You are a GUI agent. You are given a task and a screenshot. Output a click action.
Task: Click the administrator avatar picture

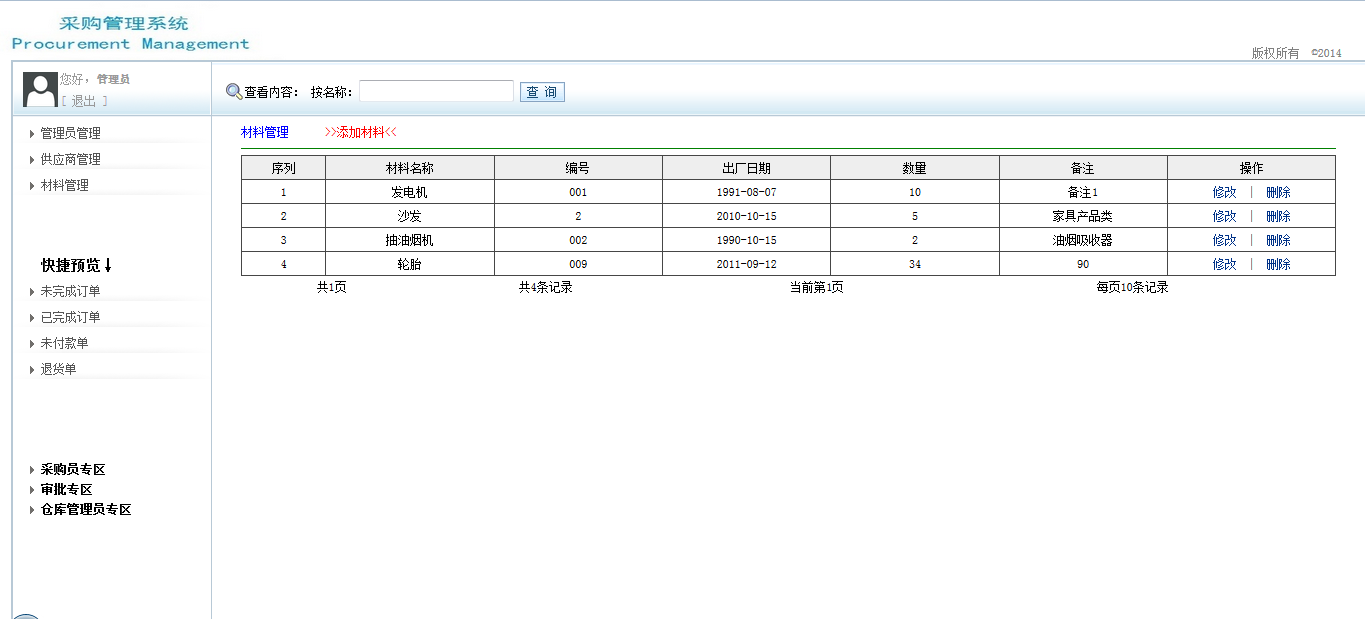click(40, 89)
